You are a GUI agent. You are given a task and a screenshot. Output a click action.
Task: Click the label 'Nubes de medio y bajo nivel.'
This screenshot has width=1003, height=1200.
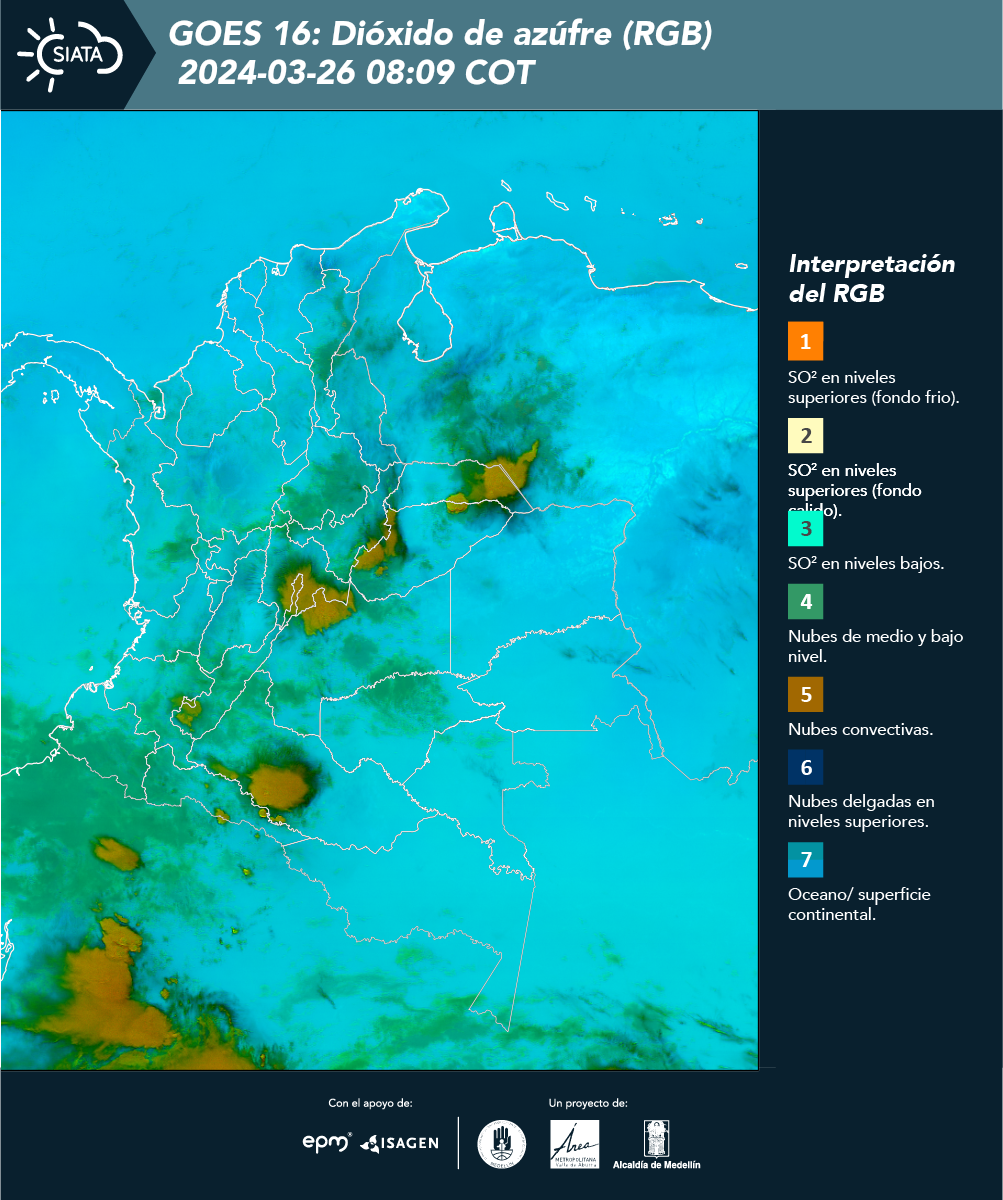(875, 646)
